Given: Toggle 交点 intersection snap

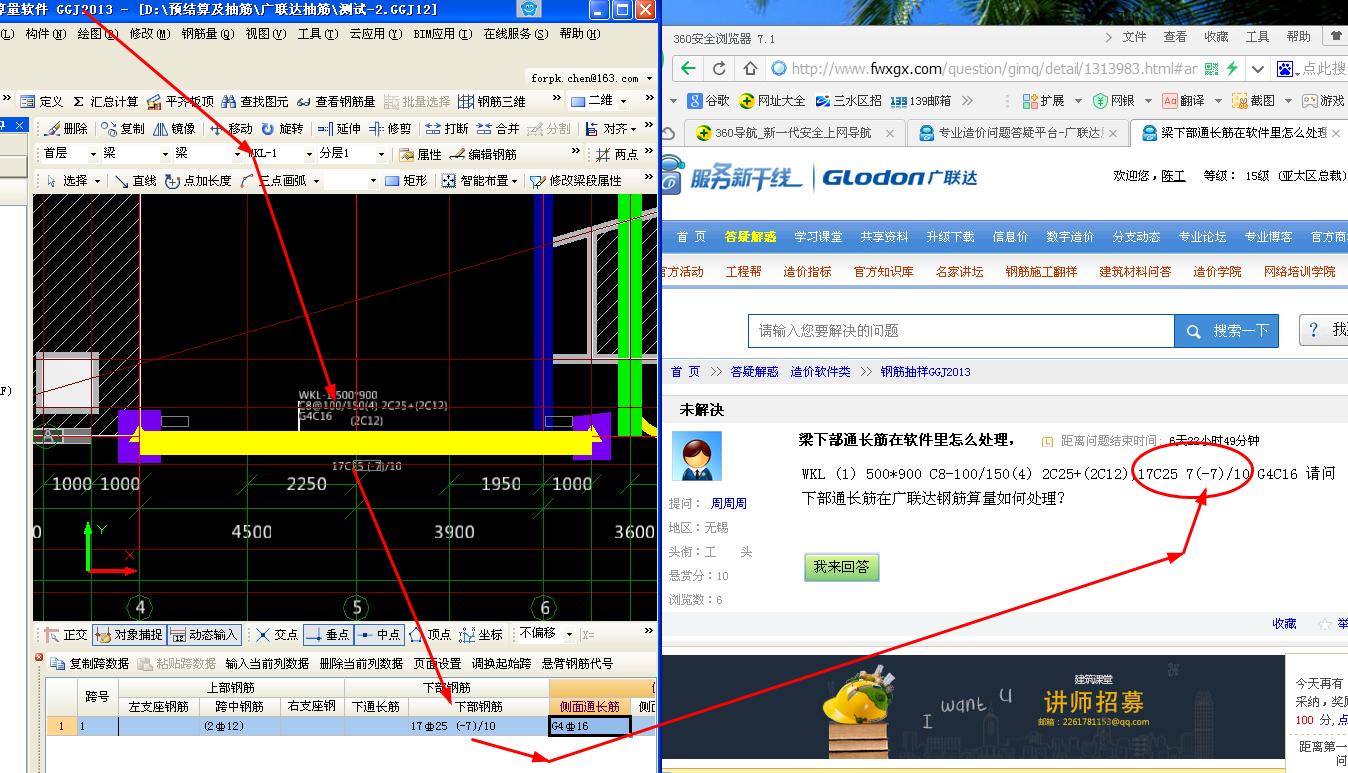Looking at the screenshot, I should (277, 634).
